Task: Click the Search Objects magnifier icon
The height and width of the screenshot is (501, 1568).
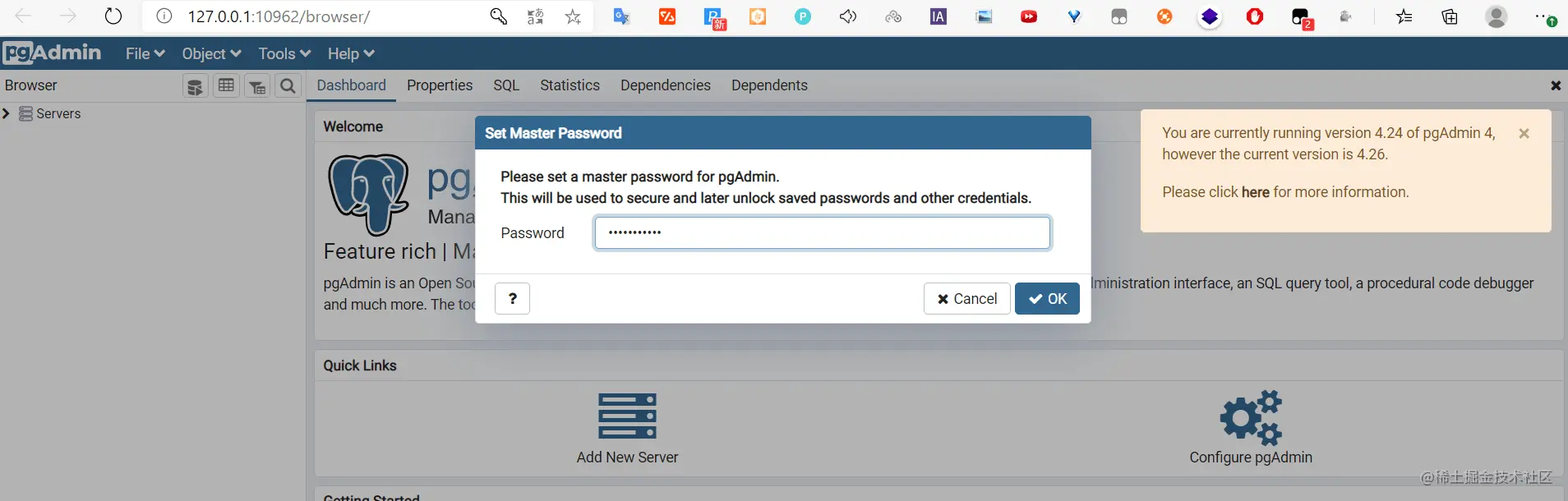Action: (x=288, y=85)
